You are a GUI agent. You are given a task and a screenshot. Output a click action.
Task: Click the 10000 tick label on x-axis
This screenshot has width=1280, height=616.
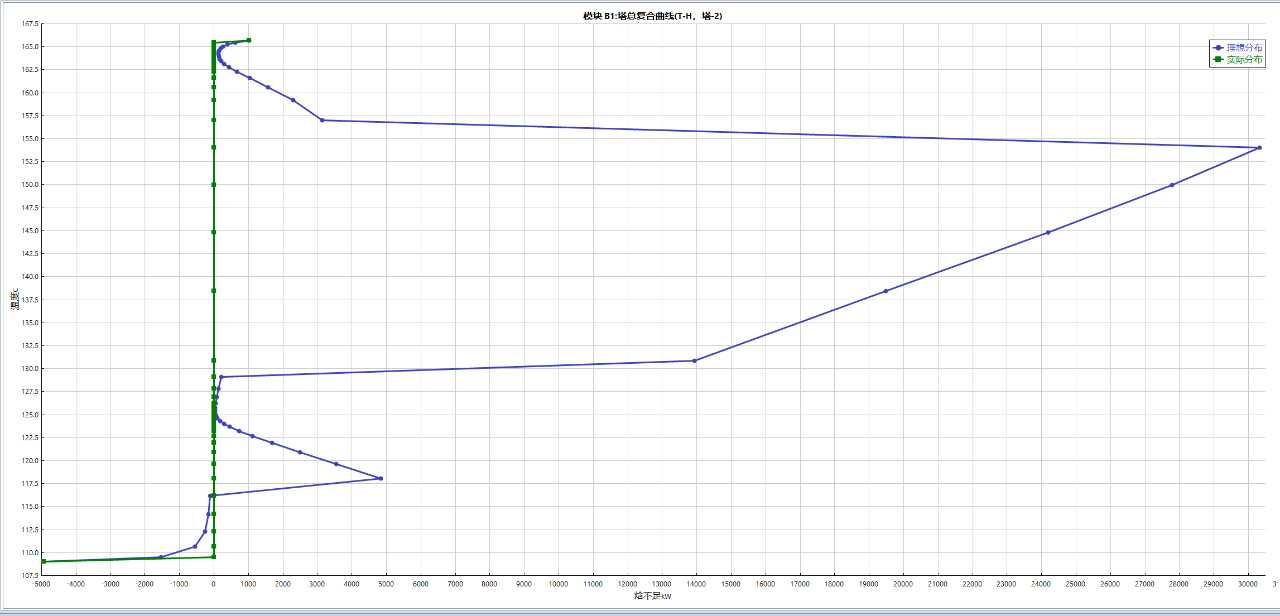pos(558,583)
